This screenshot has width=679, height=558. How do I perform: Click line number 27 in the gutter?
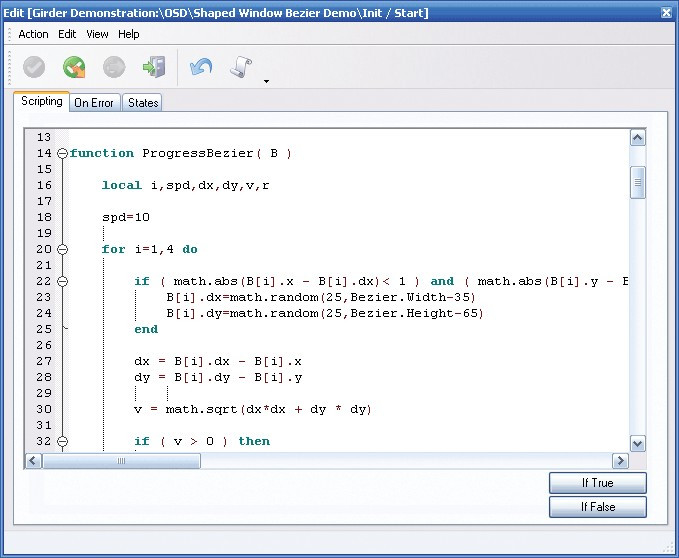[x=44, y=361]
